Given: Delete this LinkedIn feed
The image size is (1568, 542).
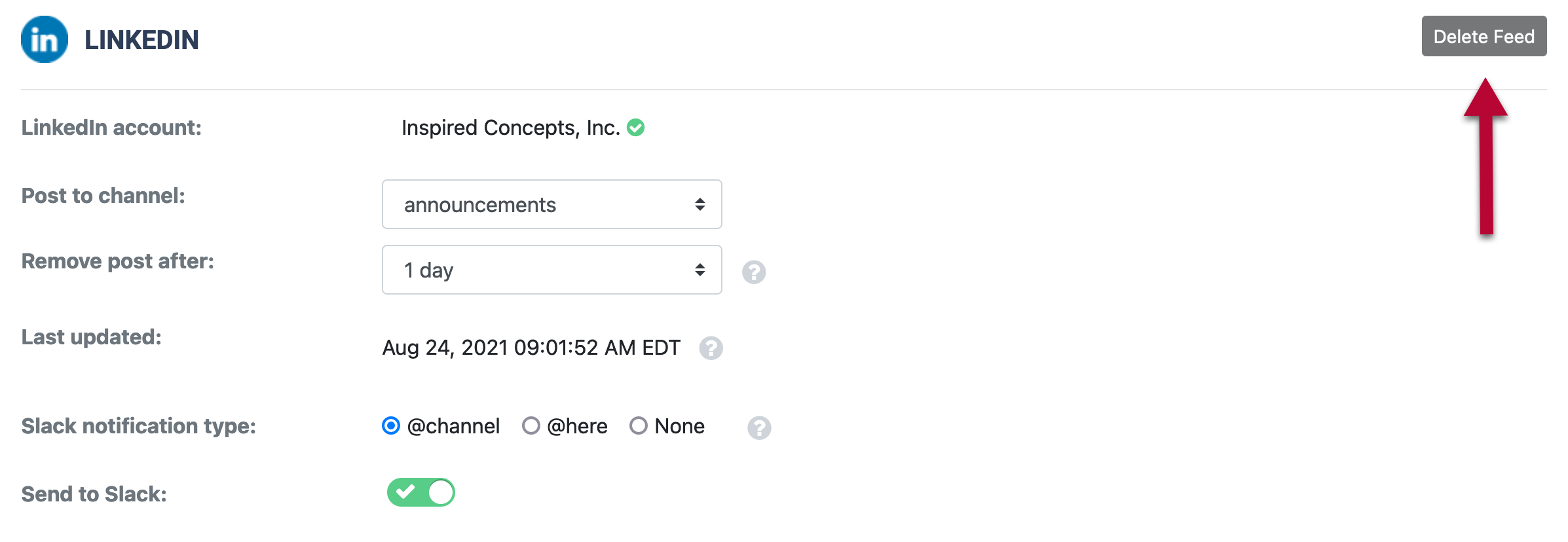Looking at the screenshot, I should [1484, 36].
